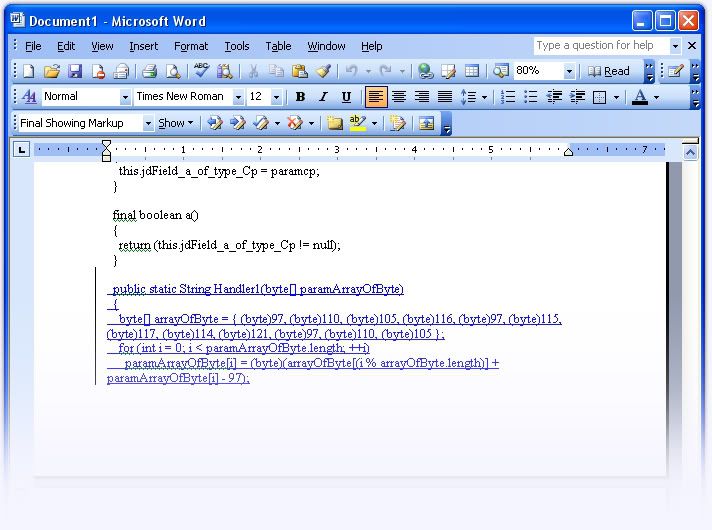Open the Zoom percentage dropdown
Image resolution: width=712 pixels, height=530 pixels.
(569, 71)
